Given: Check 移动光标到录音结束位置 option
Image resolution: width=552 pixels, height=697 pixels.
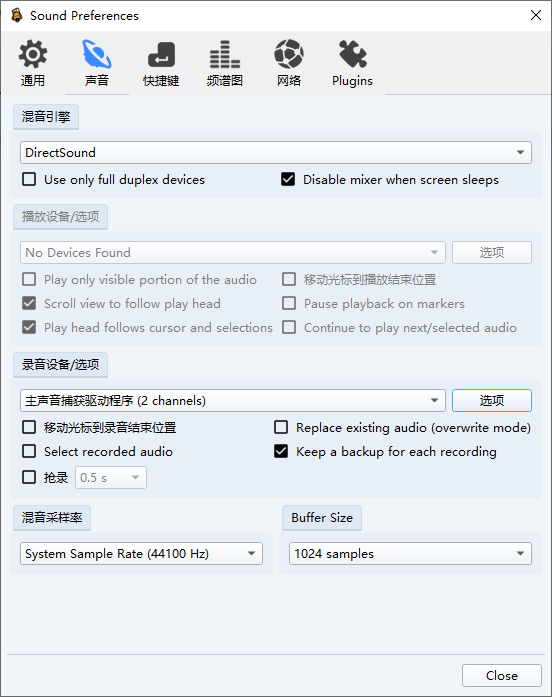Looking at the screenshot, I should click(29, 428).
